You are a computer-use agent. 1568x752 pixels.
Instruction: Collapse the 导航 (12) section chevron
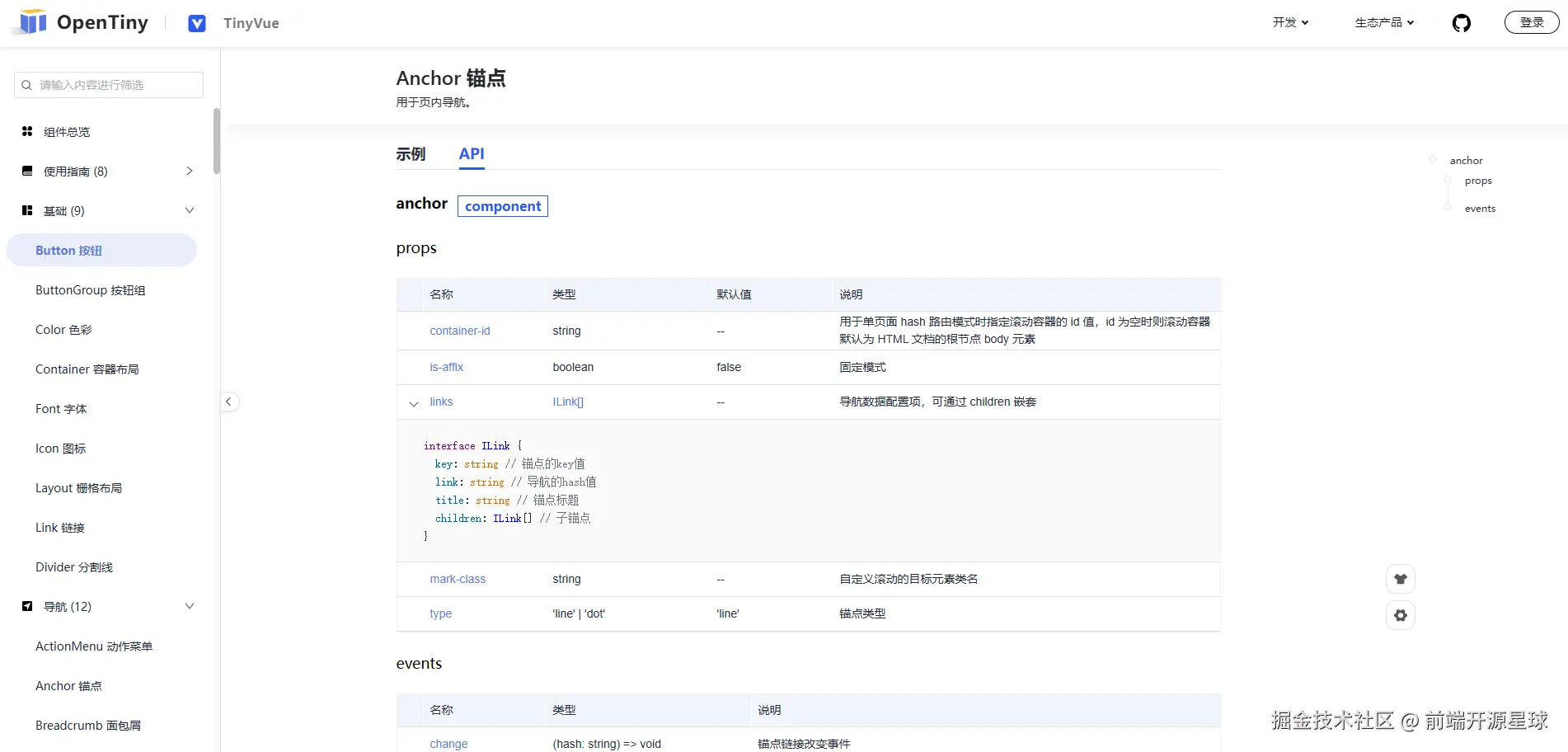click(190, 606)
